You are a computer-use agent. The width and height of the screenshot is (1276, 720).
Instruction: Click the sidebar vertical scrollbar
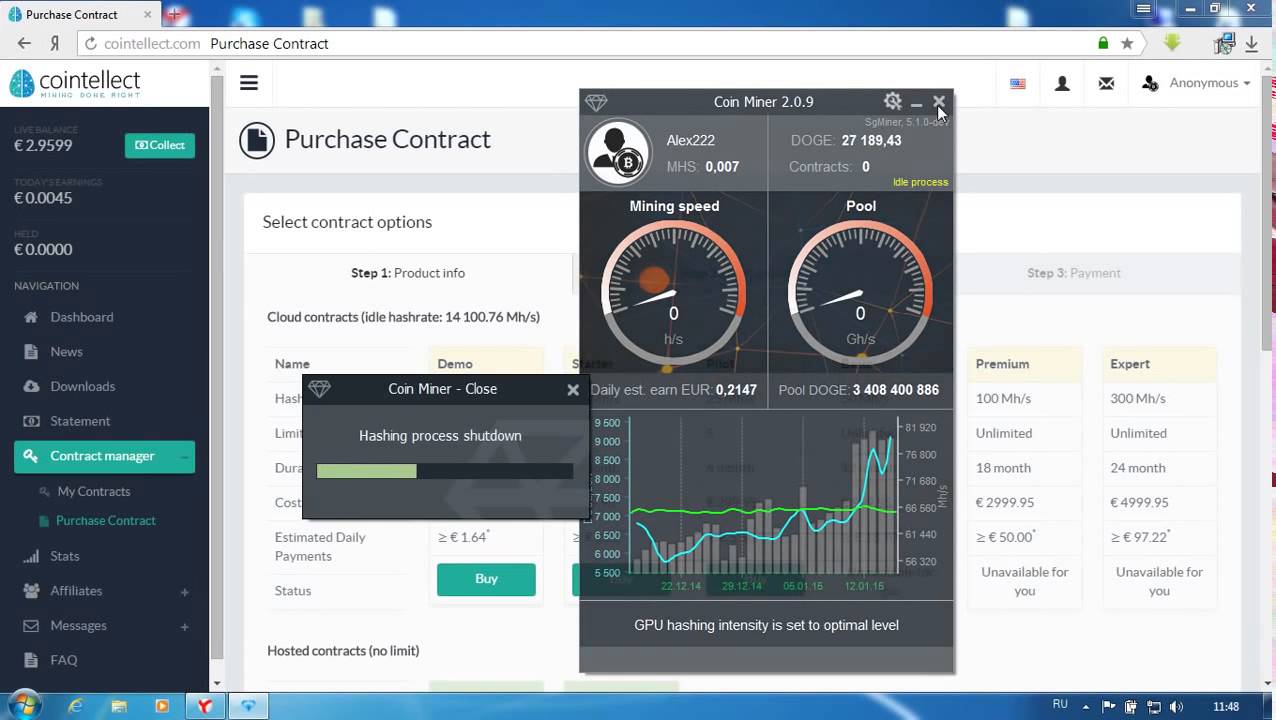tap(217, 375)
